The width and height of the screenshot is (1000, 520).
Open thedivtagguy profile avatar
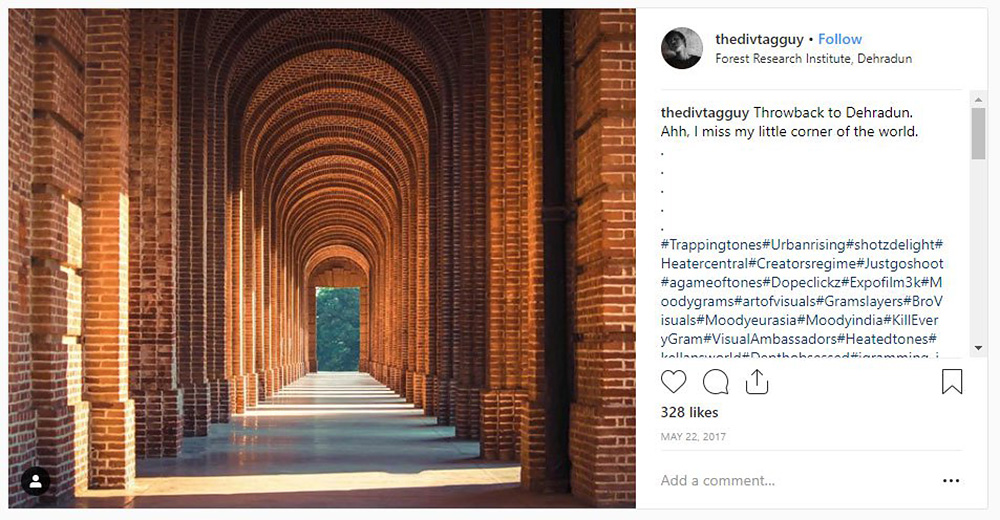(682, 48)
